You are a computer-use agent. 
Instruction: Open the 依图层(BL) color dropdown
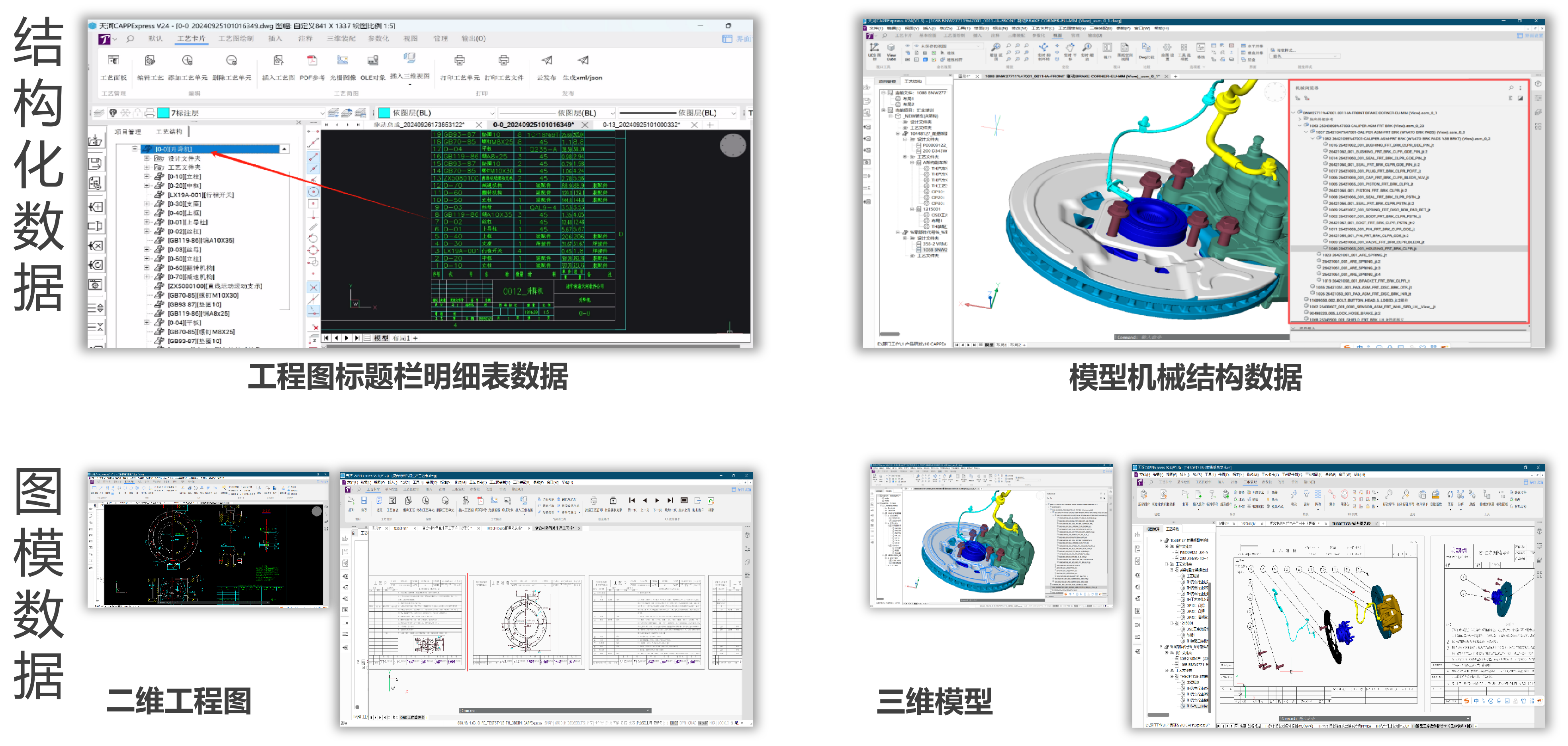tap(492, 113)
